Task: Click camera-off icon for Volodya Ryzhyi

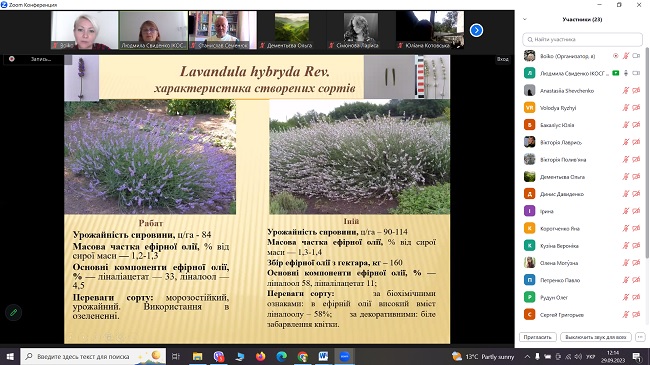Action: pos(636,108)
